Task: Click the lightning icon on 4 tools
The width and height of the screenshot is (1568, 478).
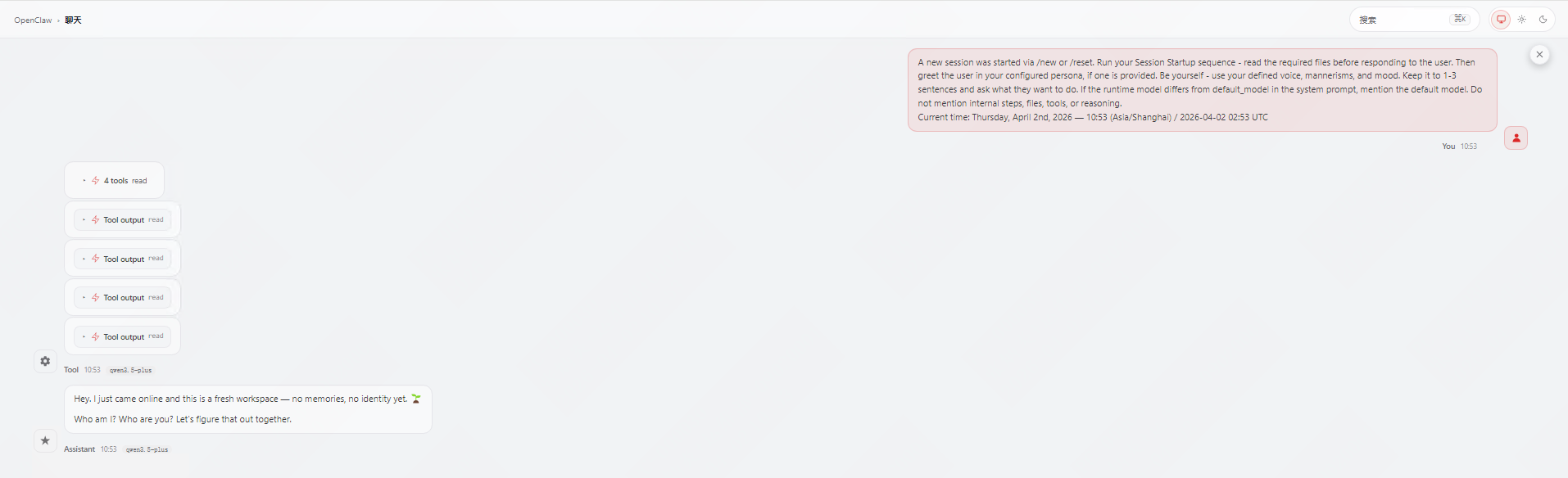Action: (95, 180)
